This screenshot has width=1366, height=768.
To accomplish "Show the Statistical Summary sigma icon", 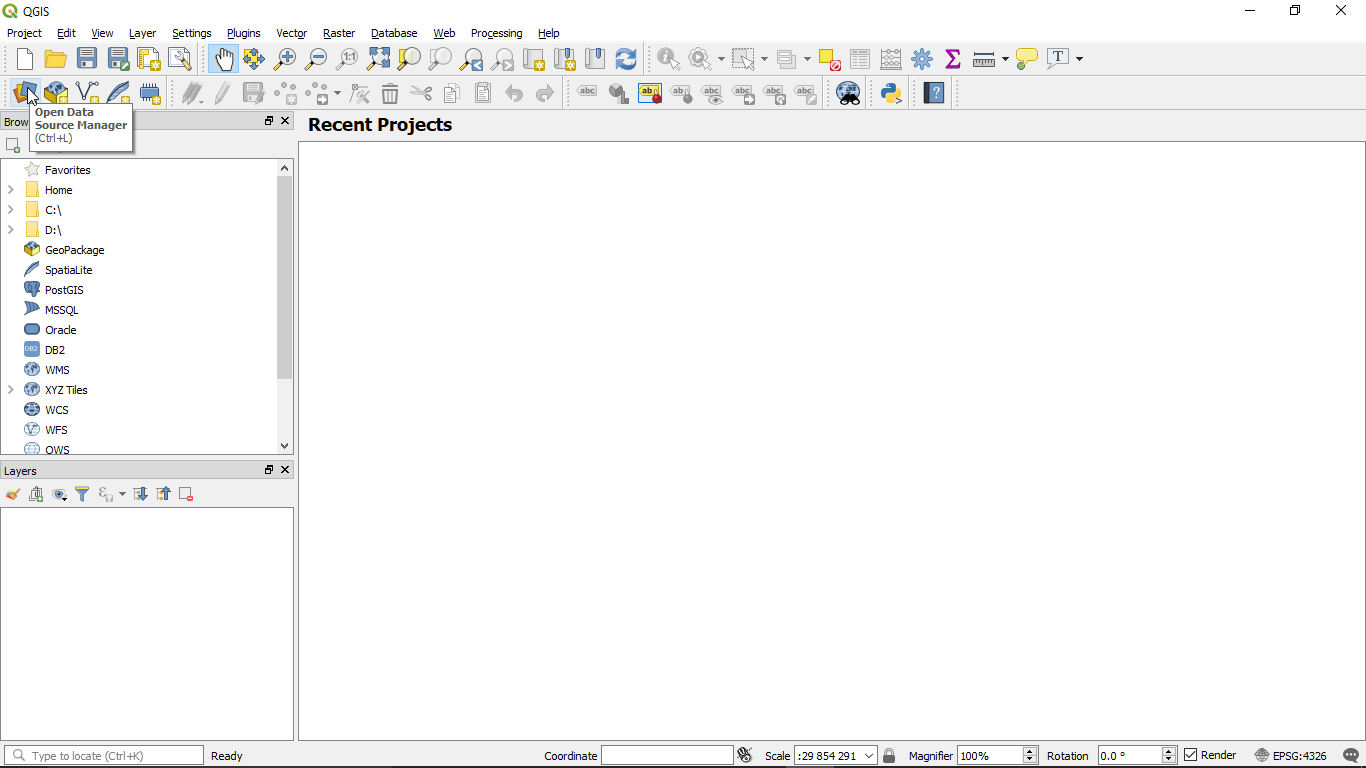I will point(953,59).
